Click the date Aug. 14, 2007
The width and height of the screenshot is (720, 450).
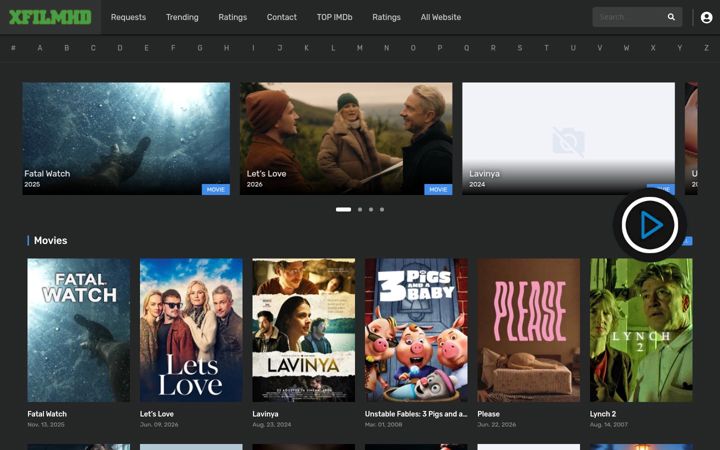point(609,425)
